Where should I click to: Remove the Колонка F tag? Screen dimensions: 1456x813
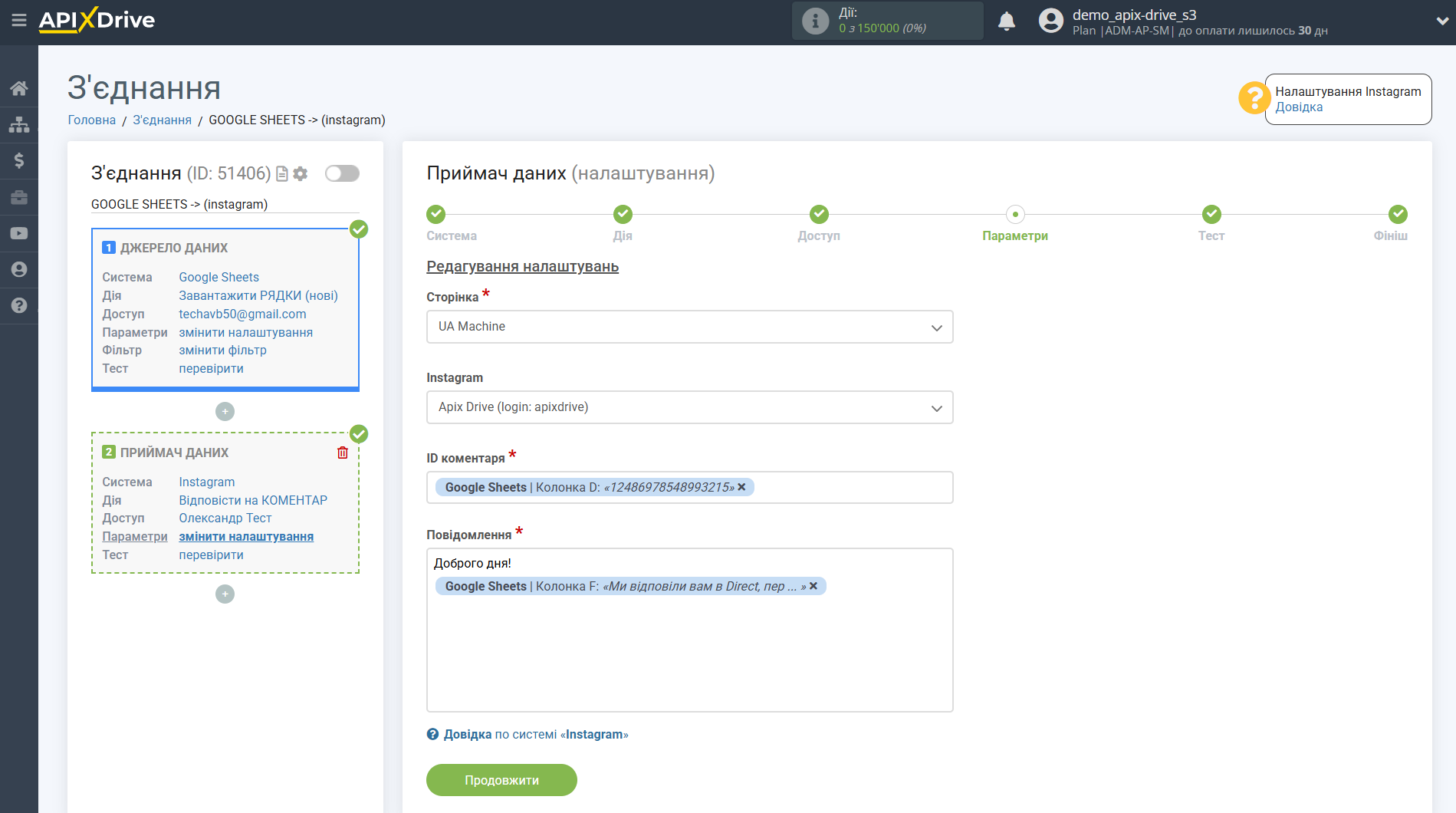pyautogui.click(x=813, y=586)
